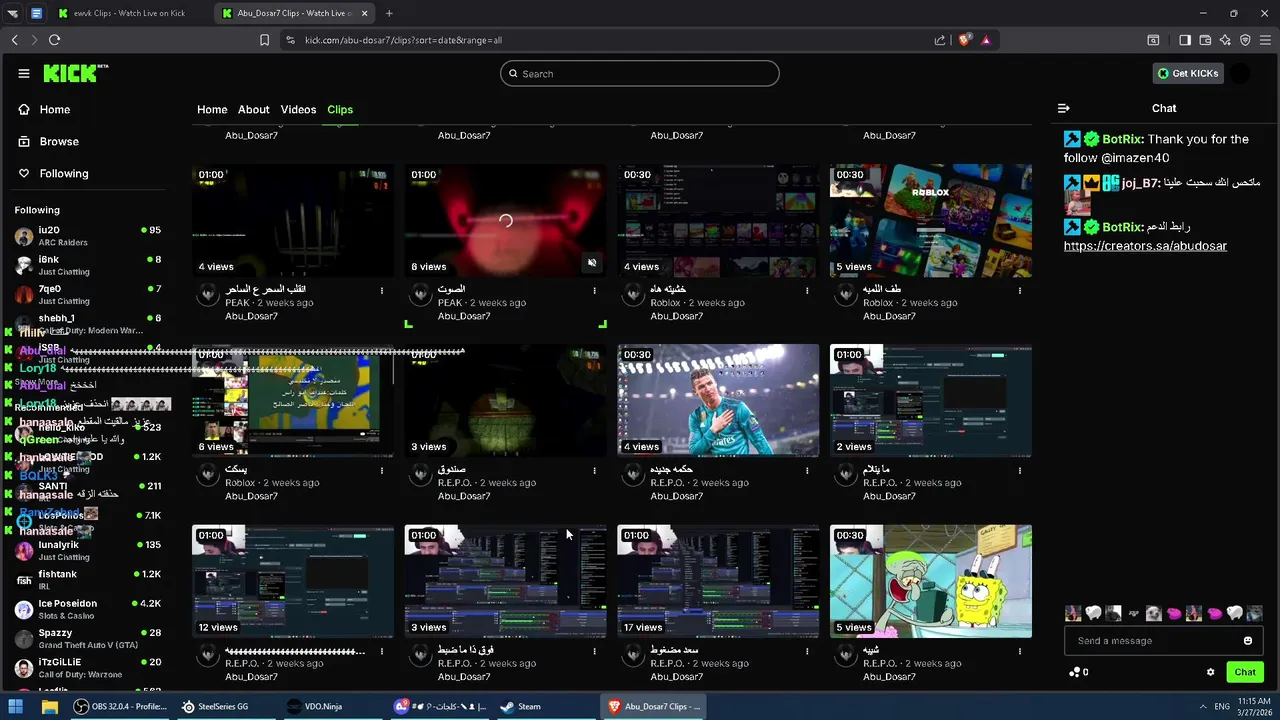Open the creators.sa/abudosar link in chat
The image size is (1280, 720).
[1145, 246]
